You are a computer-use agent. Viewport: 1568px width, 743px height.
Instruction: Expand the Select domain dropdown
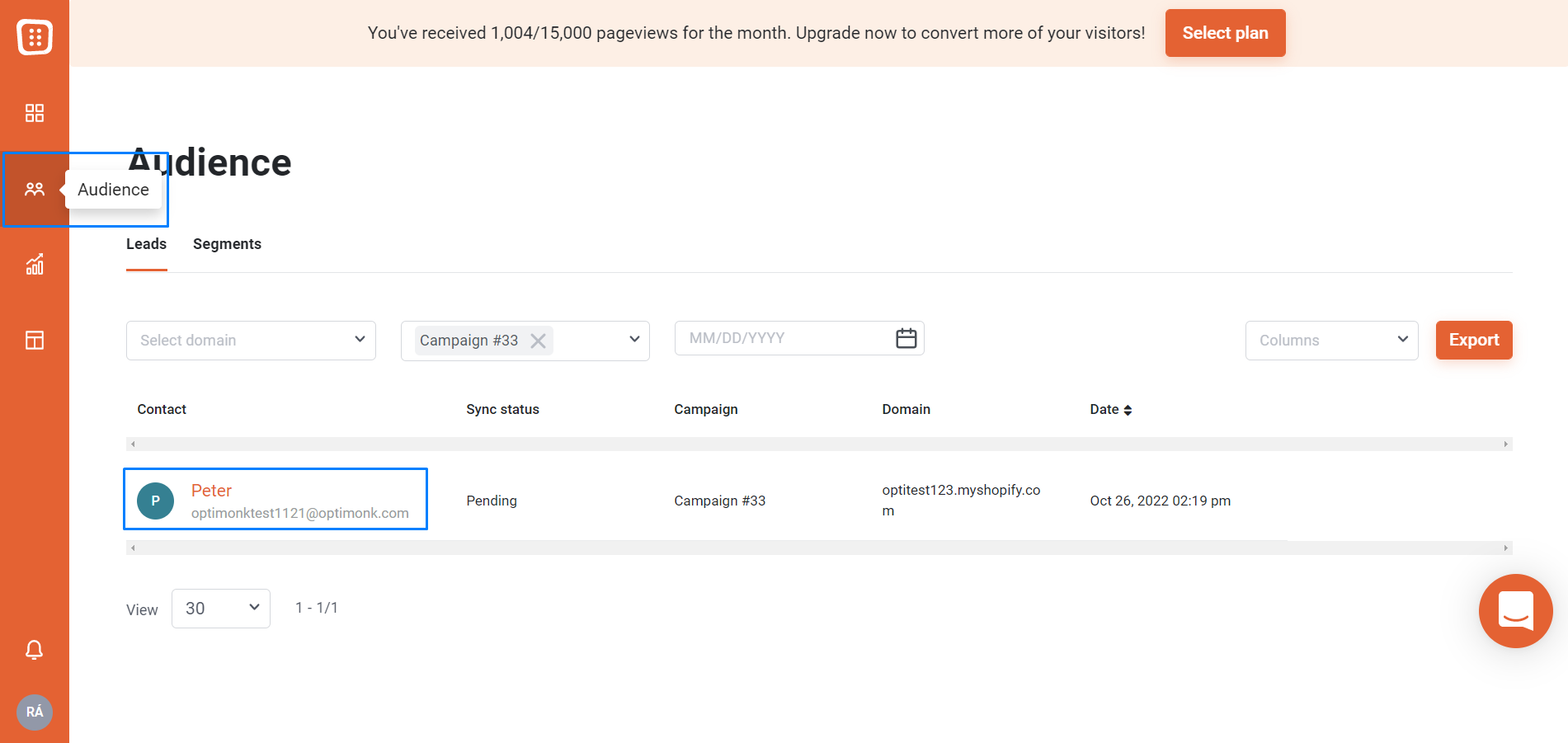pyautogui.click(x=251, y=341)
